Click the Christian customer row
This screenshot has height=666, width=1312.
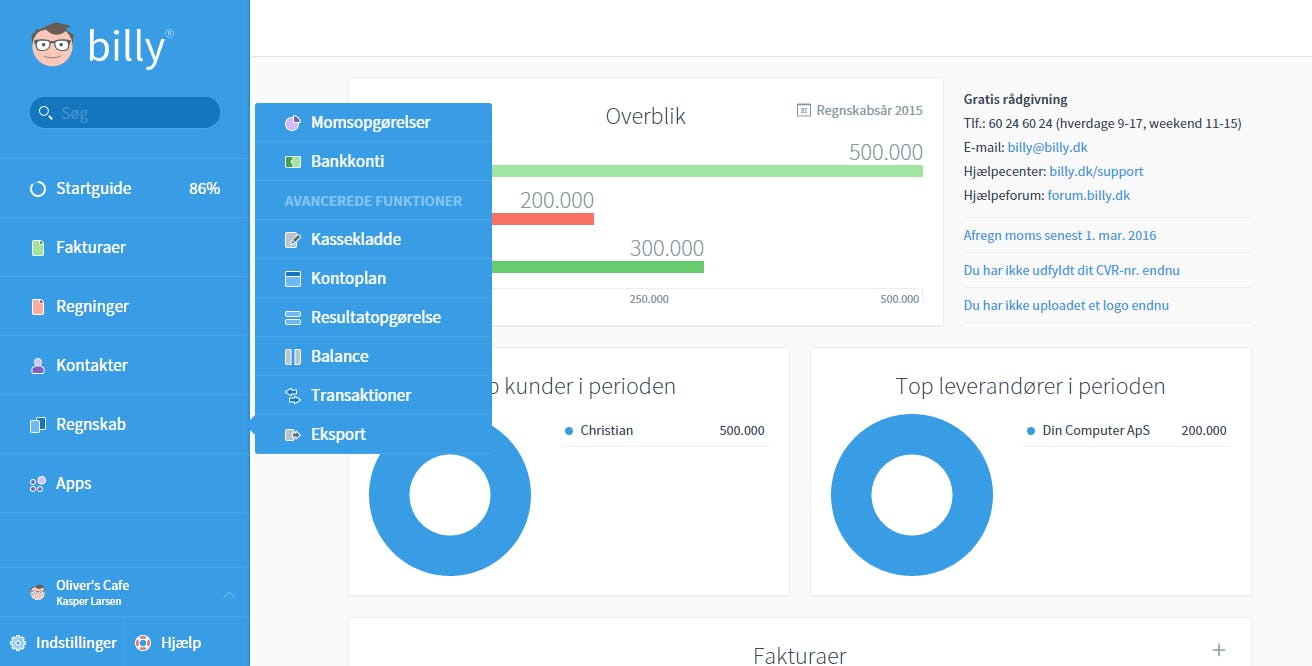665,431
